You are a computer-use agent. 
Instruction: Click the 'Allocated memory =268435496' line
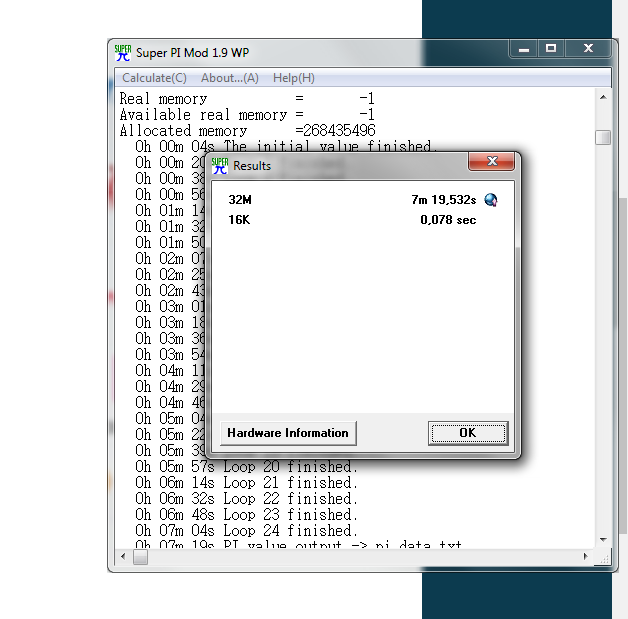point(248,131)
